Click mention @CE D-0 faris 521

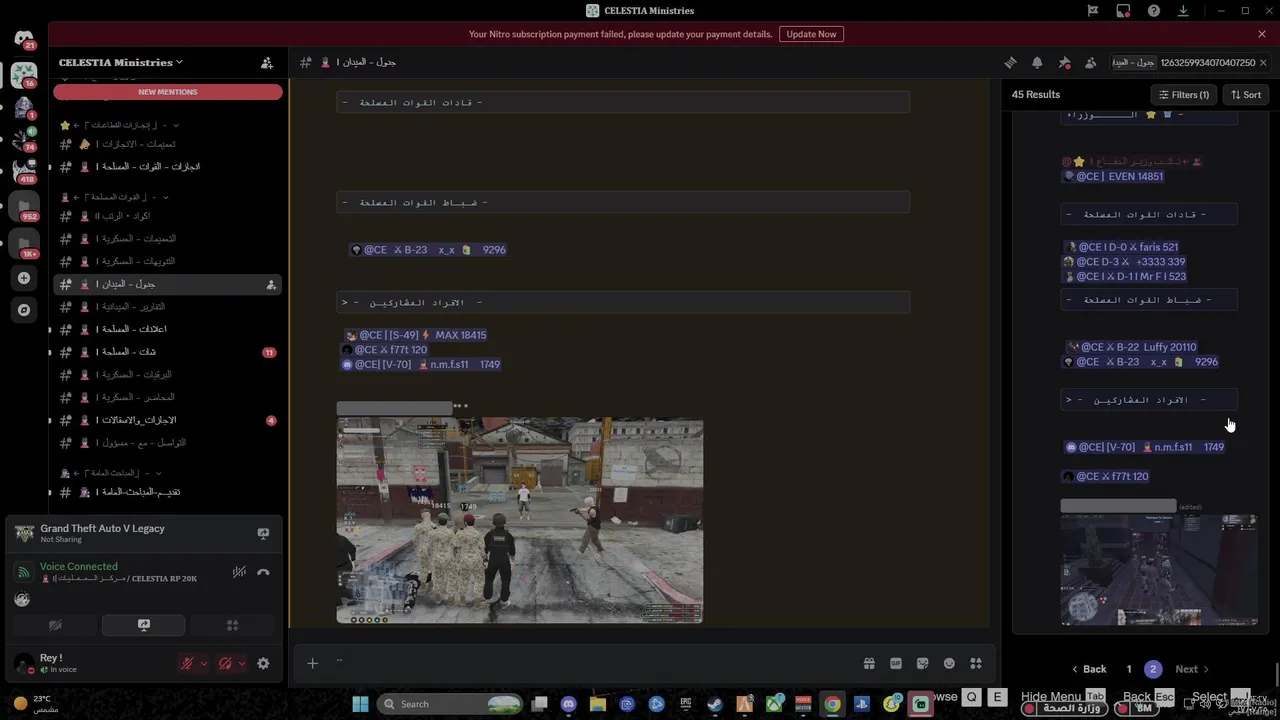coord(1122,247)
